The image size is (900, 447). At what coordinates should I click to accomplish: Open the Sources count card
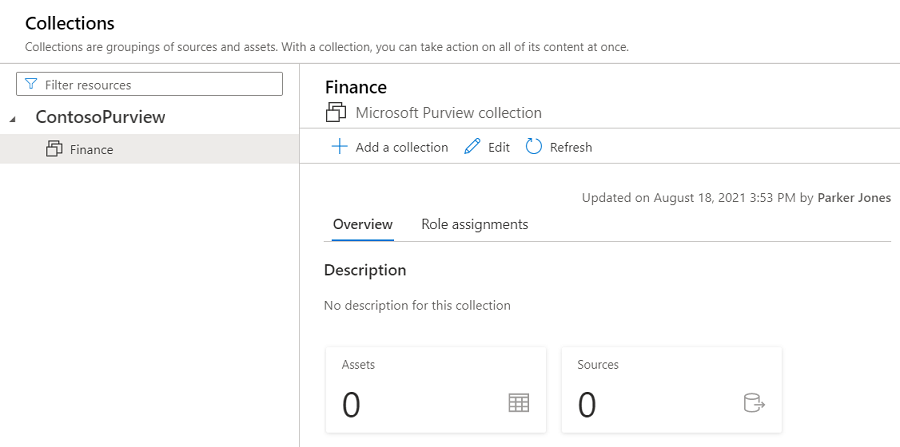pos(671,390)
